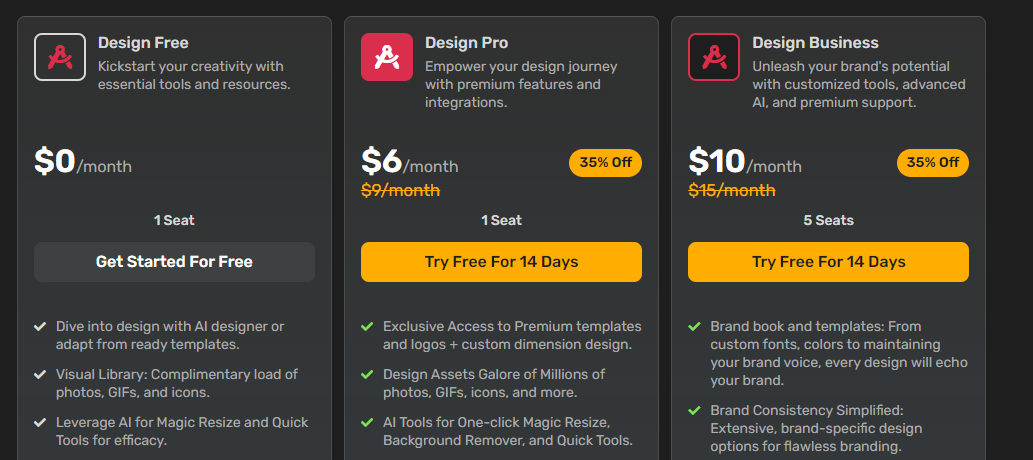Click the 35% Off badge on Design Business
1033x460 pixels.
coord(933,163)
